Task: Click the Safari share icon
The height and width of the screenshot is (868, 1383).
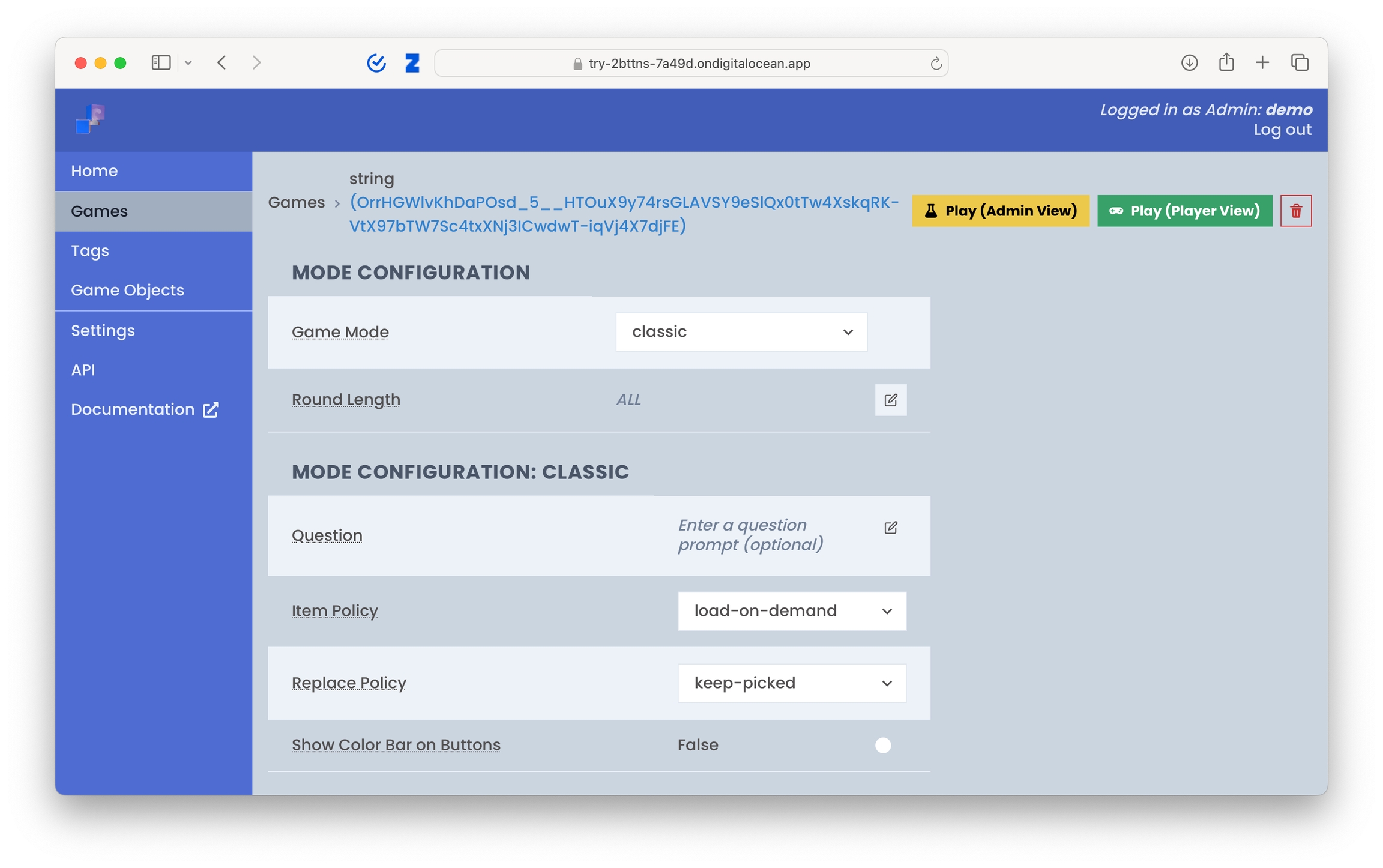Action: pyautogui.click(x=1226, y=62)
